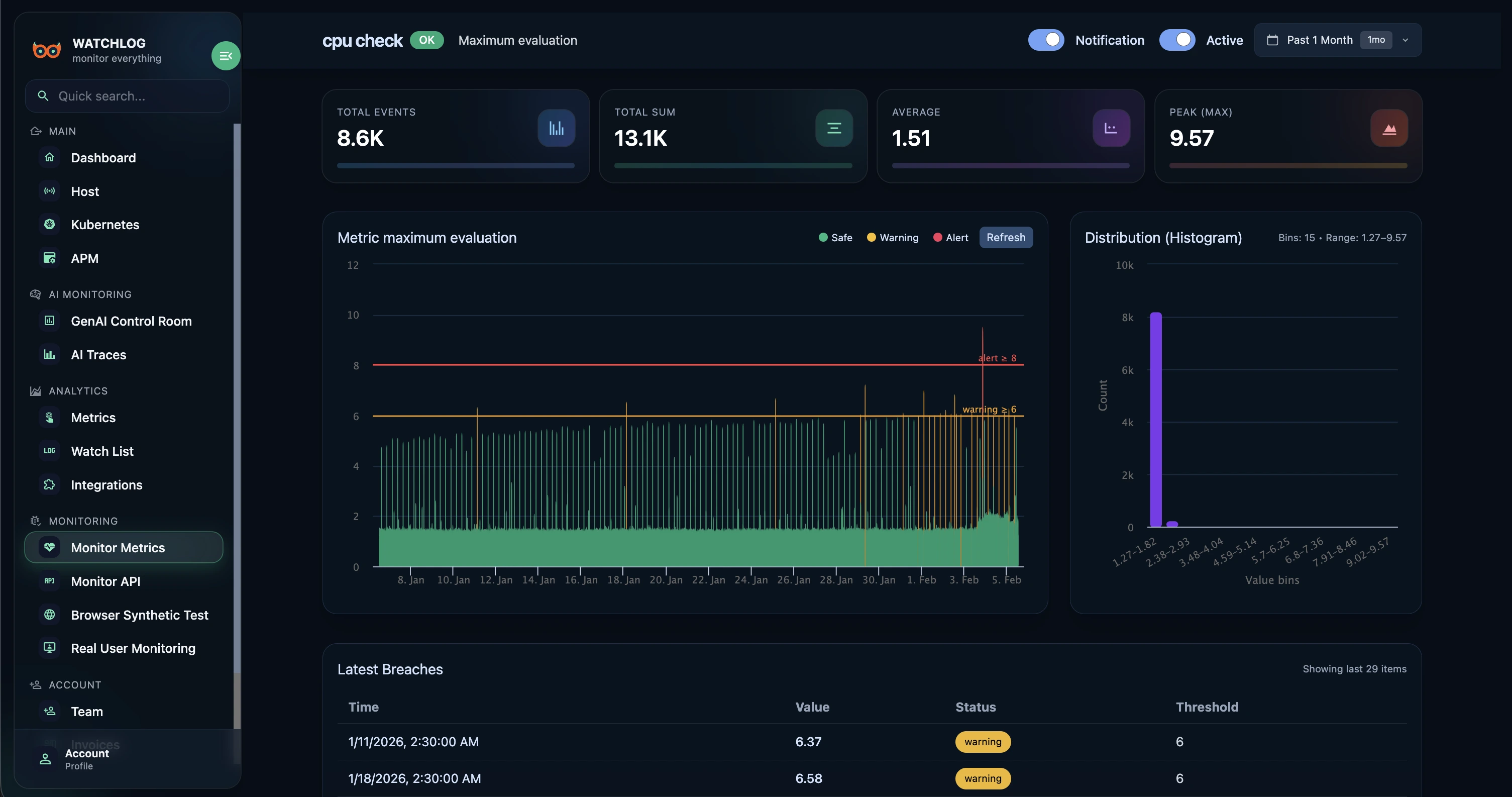The width and height of the screenshot is (1512, 797).
Task: Open the Dashboard section in sidebar
Action: pyautogui.click(x=103, y=157)
